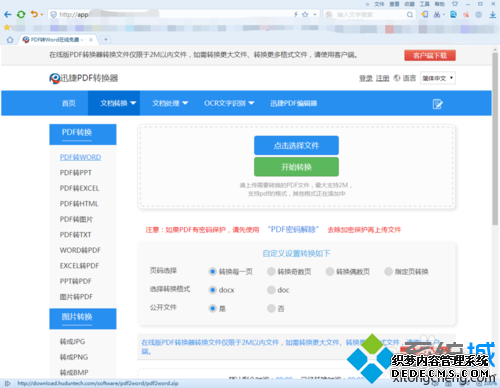This screenshot has width=500, height=388.
Task: Open the PDF转EXCEL sidebar link
Action: pyautogui.click(x=79, y=188)
